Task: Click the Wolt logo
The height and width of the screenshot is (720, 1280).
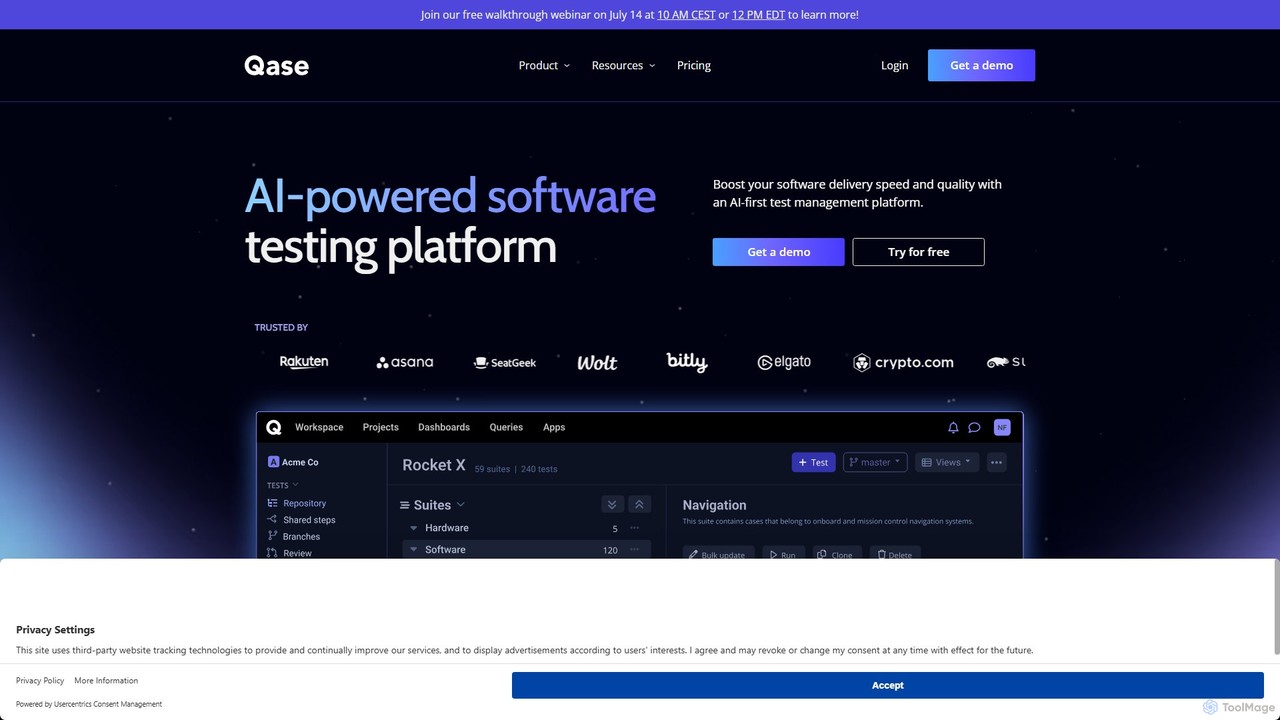Action: pos(597,362)
